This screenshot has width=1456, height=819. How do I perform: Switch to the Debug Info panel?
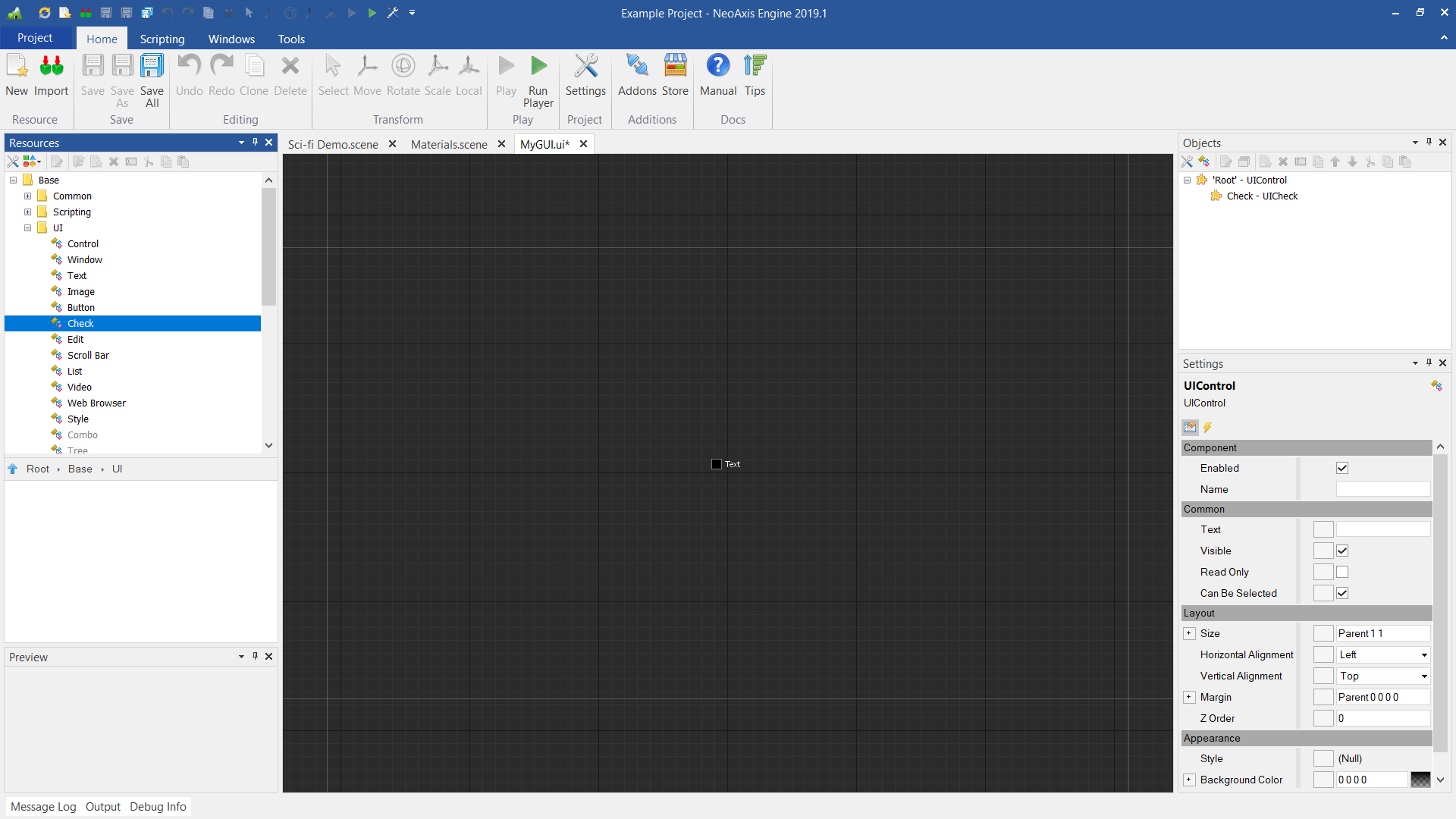pyautogui.click(x=158, y=806)
